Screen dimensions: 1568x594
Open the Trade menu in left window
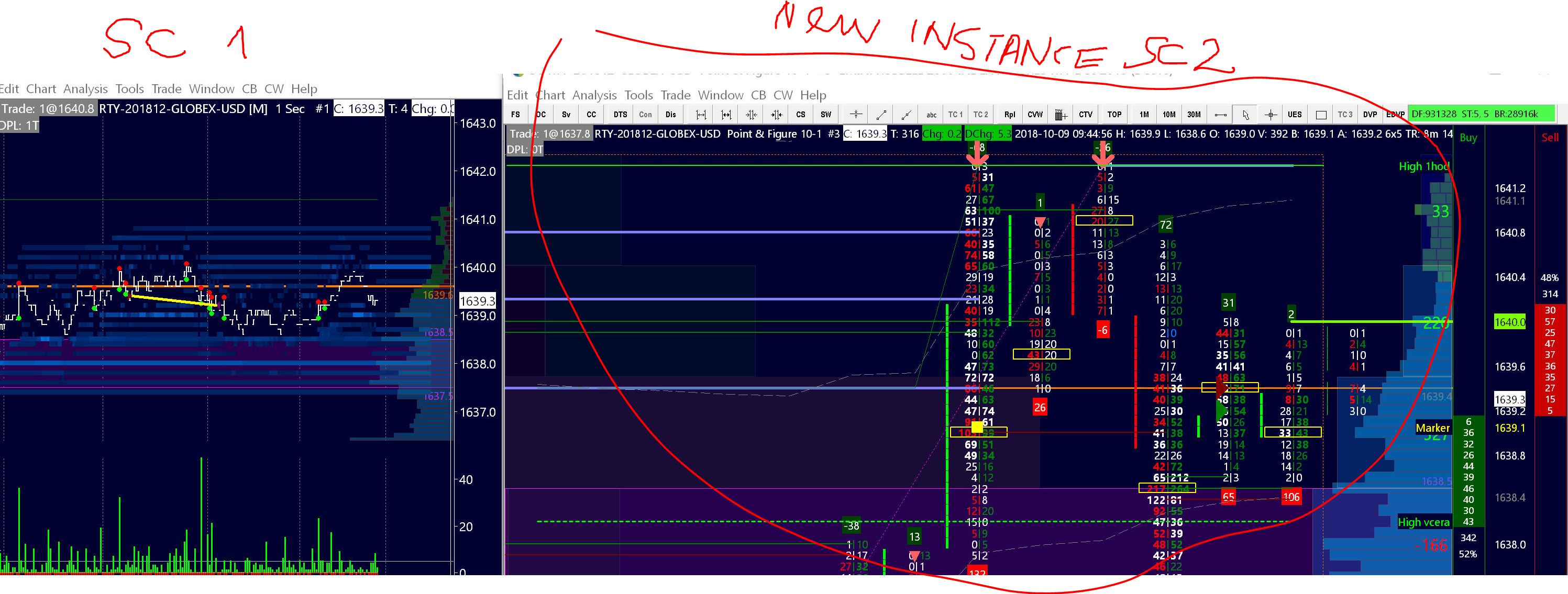point(166,89)
